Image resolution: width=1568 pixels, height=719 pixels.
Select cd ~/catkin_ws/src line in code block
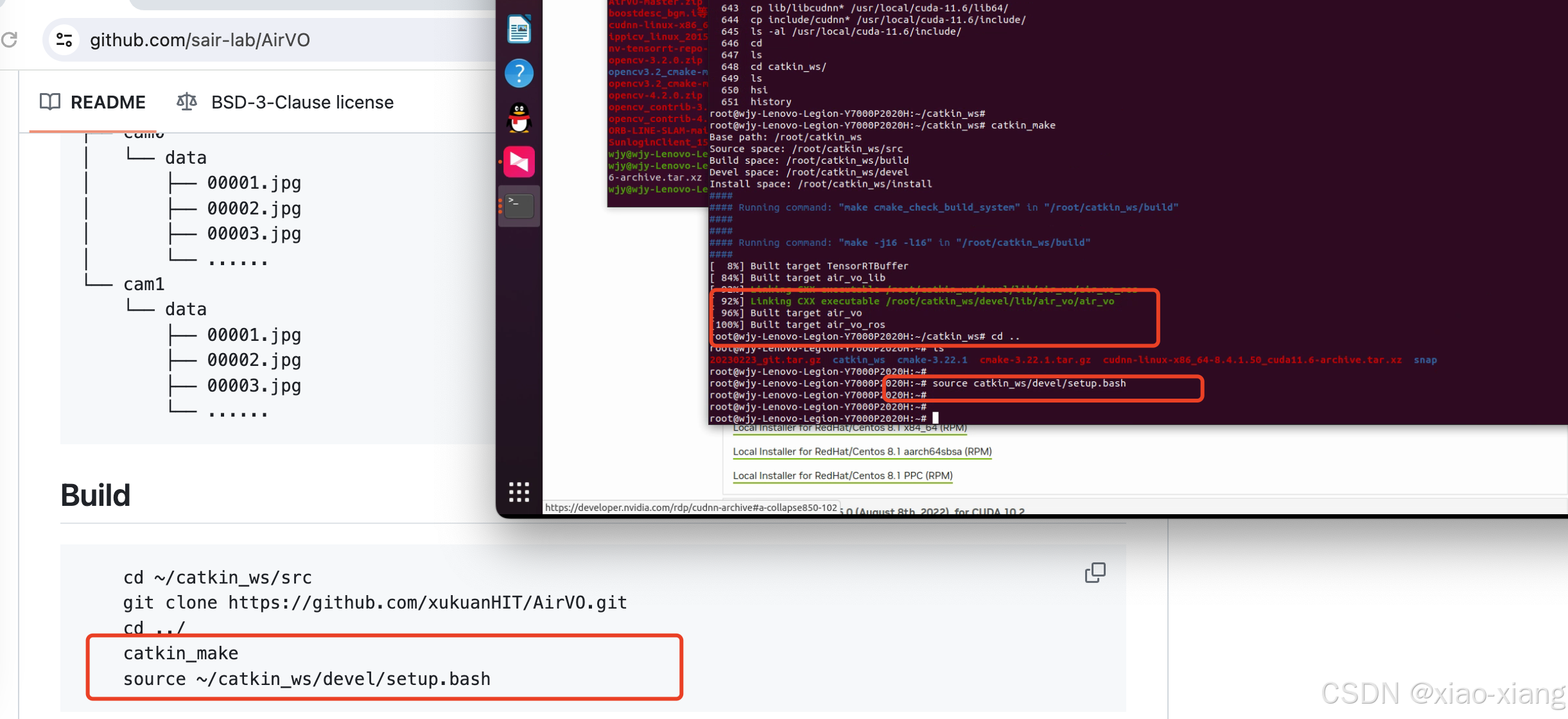click(218, 578)
